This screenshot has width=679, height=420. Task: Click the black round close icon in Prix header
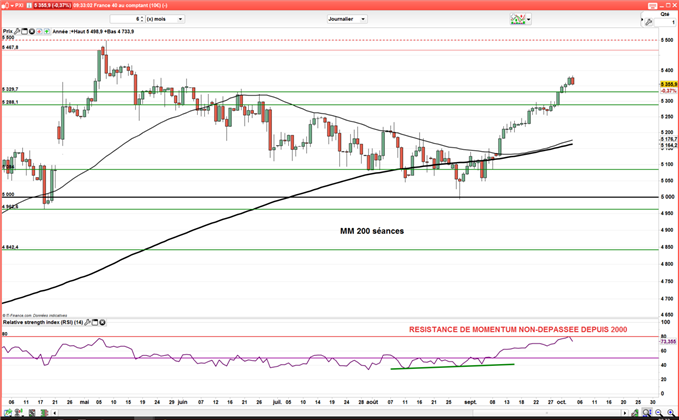click(32, 31)
